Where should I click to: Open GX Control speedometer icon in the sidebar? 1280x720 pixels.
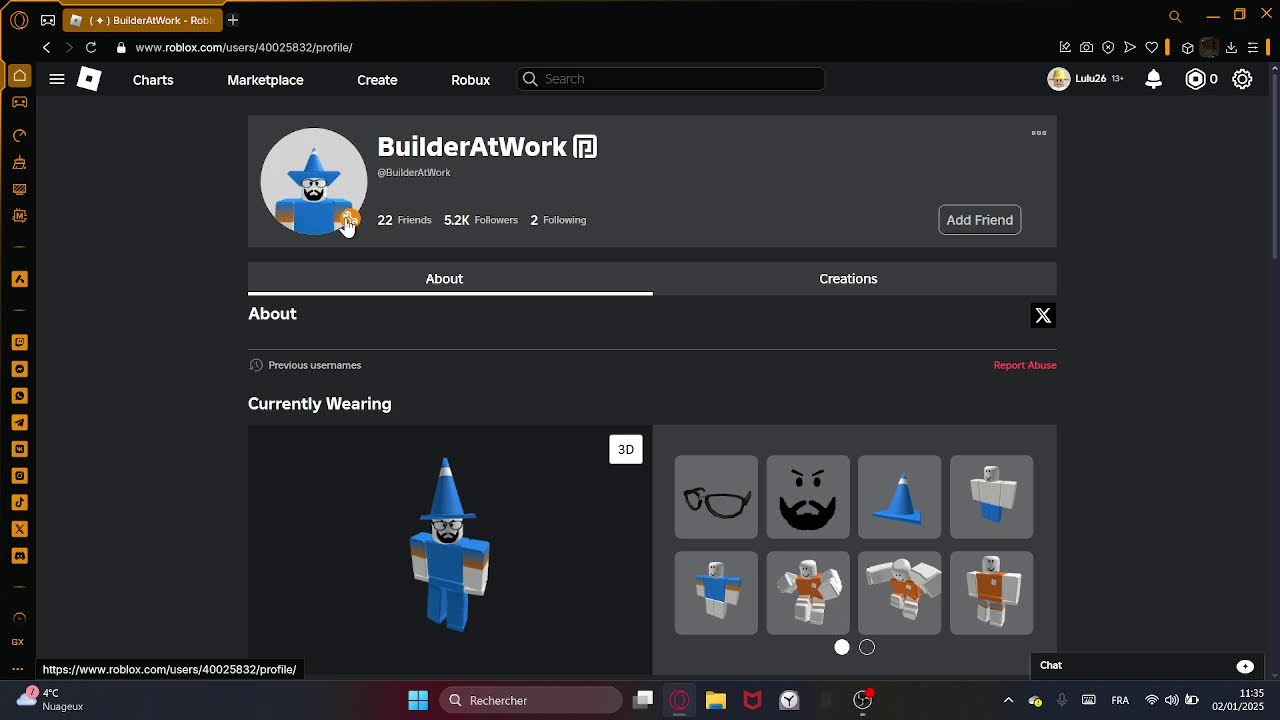19,135
